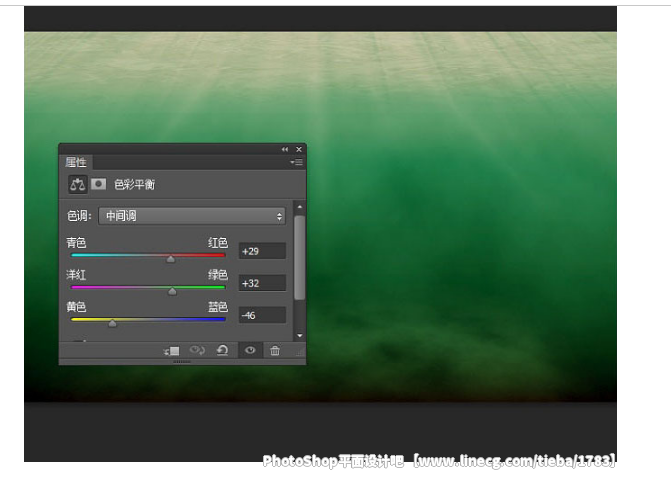
Task: Click the yellow-blue slider handle
Action: 112,323
